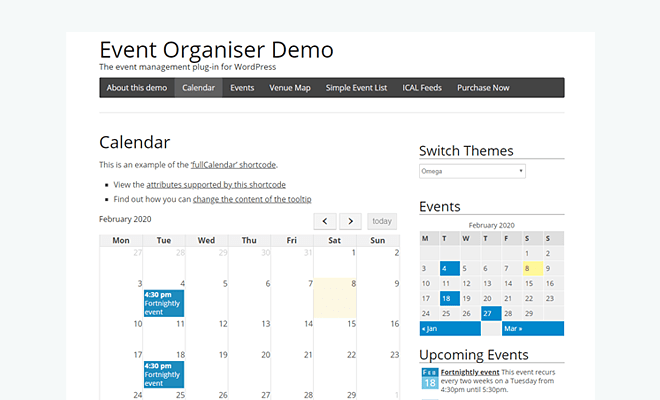Click day 22 in the main calendar
Viewport: 660px width, 400px height.
click(335, 371)
